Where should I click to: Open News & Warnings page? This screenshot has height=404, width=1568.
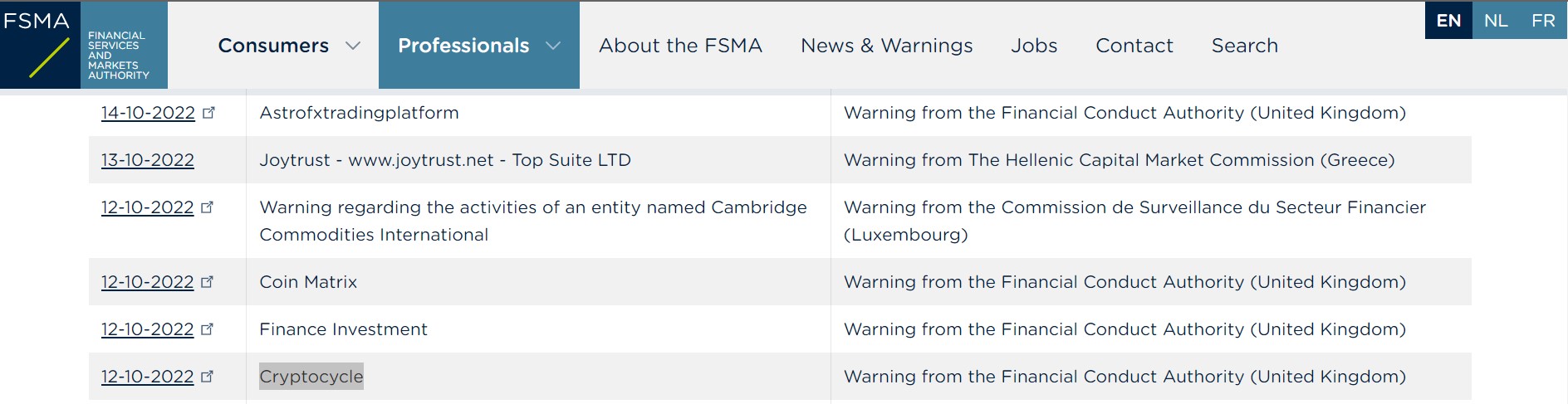pyautogui.click(x=887, y=46)
